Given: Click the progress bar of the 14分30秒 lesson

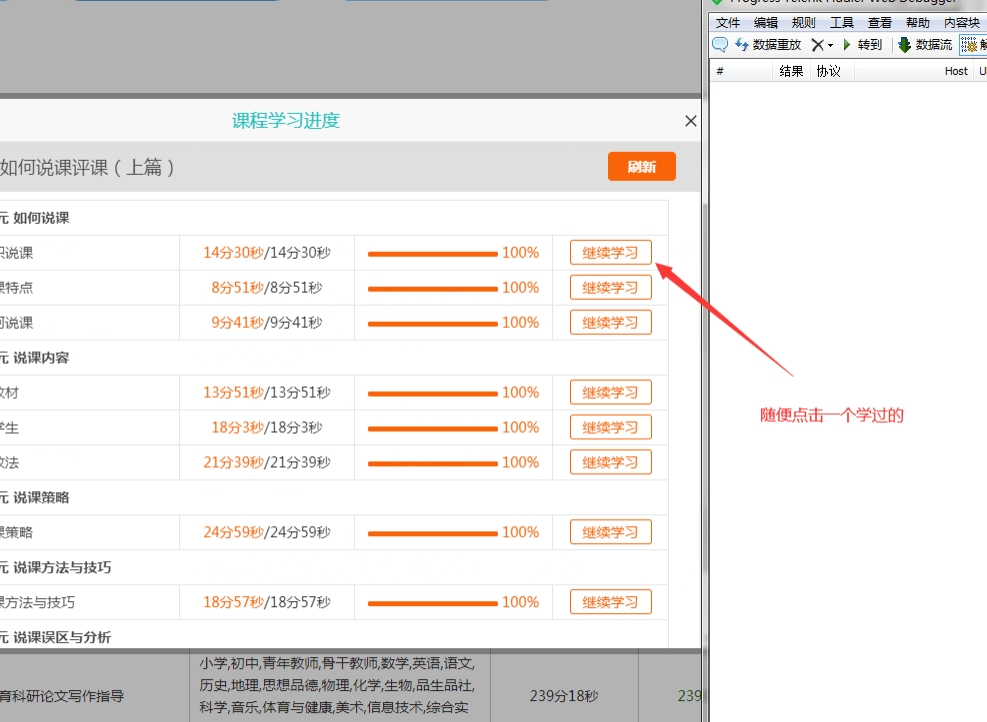Looking at the screenshot, I should tap(432, 254).
